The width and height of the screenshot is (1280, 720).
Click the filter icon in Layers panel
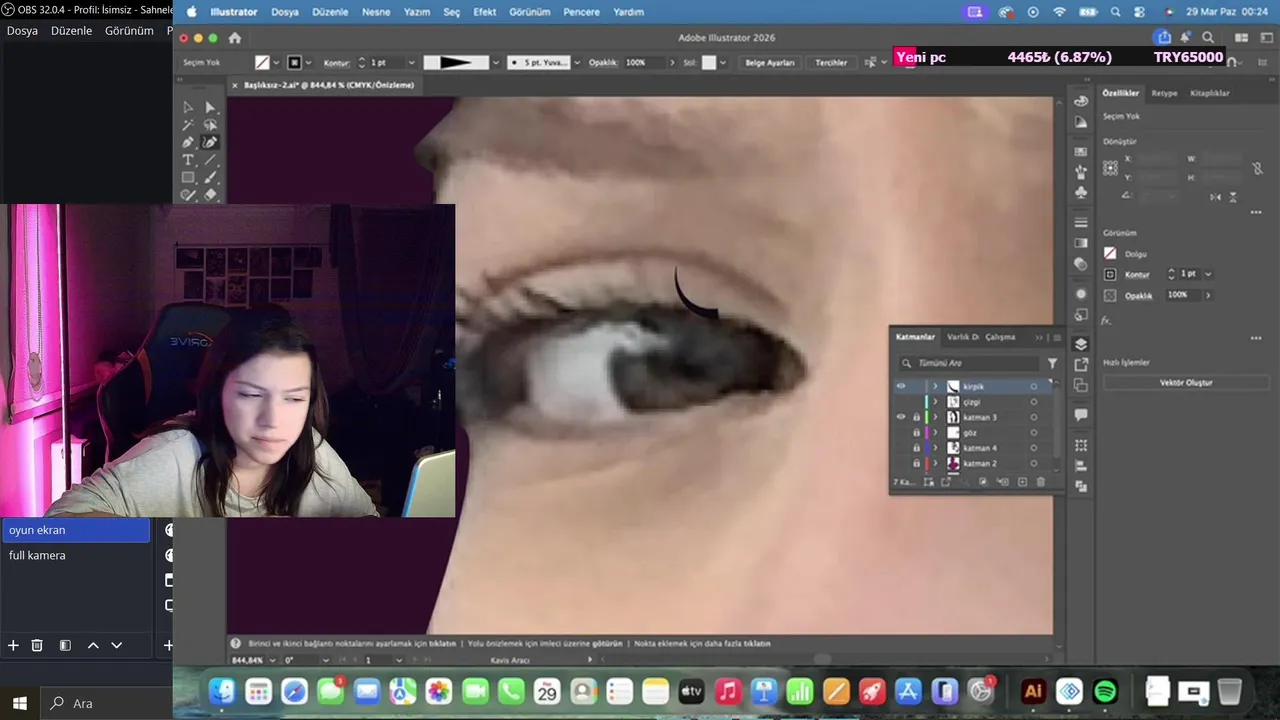tap(1052, 364)
